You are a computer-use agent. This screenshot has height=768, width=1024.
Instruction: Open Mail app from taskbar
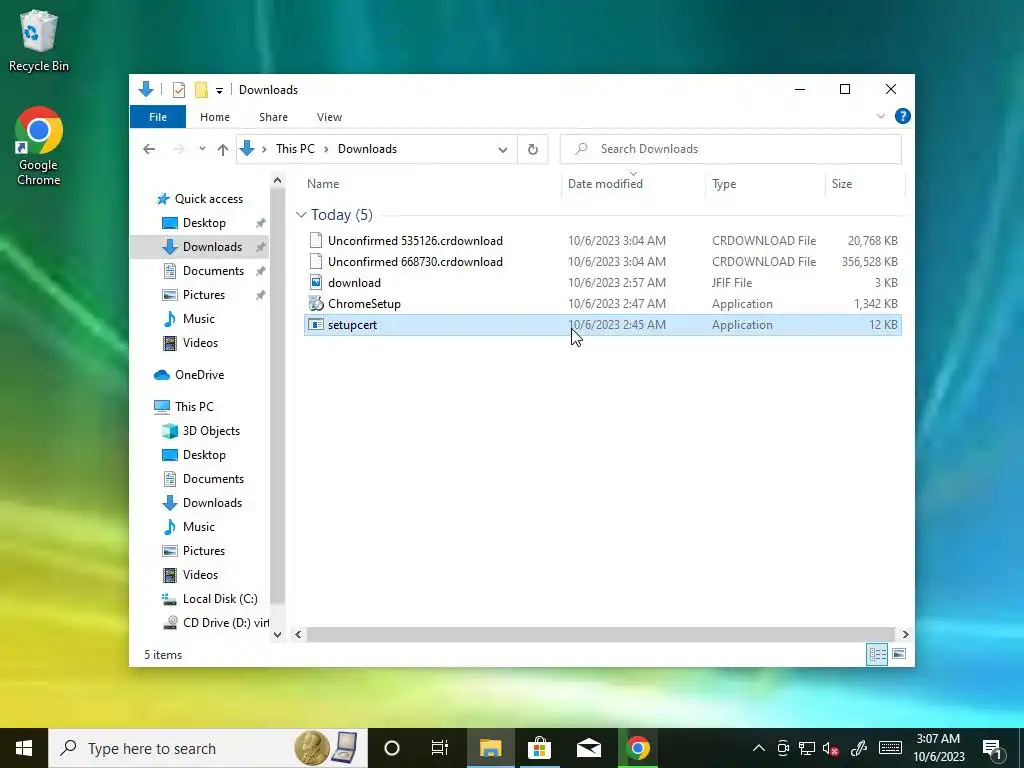coord(589,748)
